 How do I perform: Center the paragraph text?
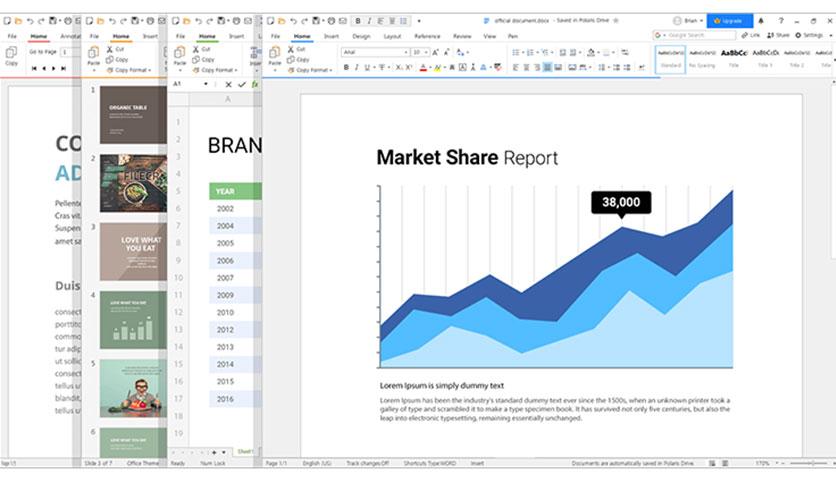coord(526,67)
